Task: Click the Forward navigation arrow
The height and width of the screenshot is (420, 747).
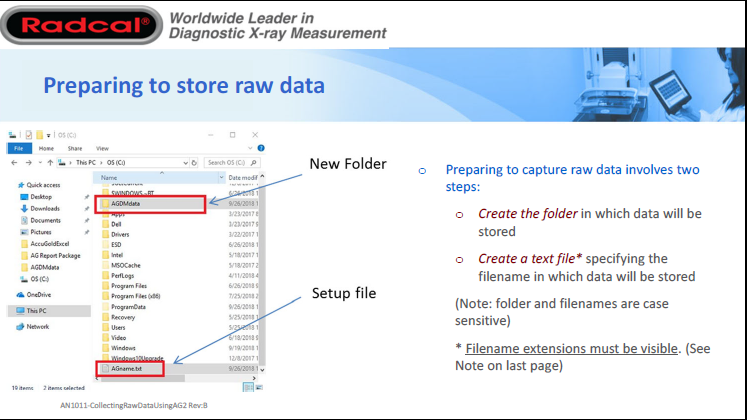Action: pos(29,163)
